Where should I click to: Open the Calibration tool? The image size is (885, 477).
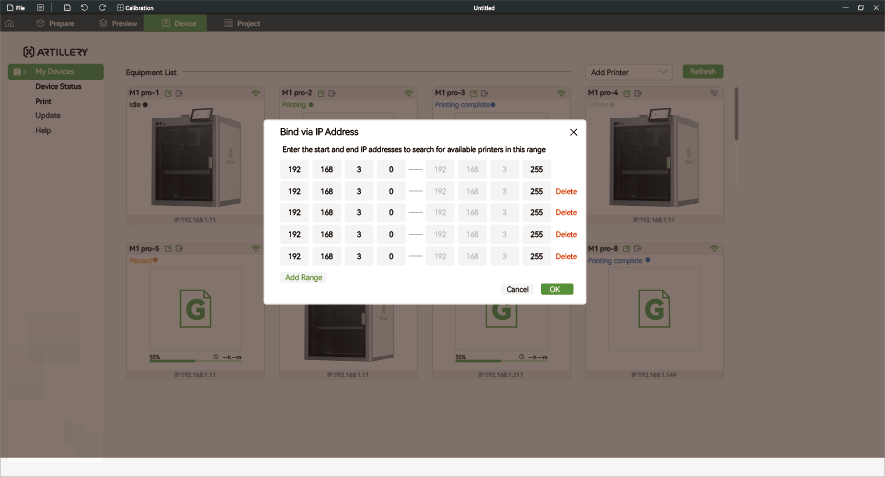135,8
